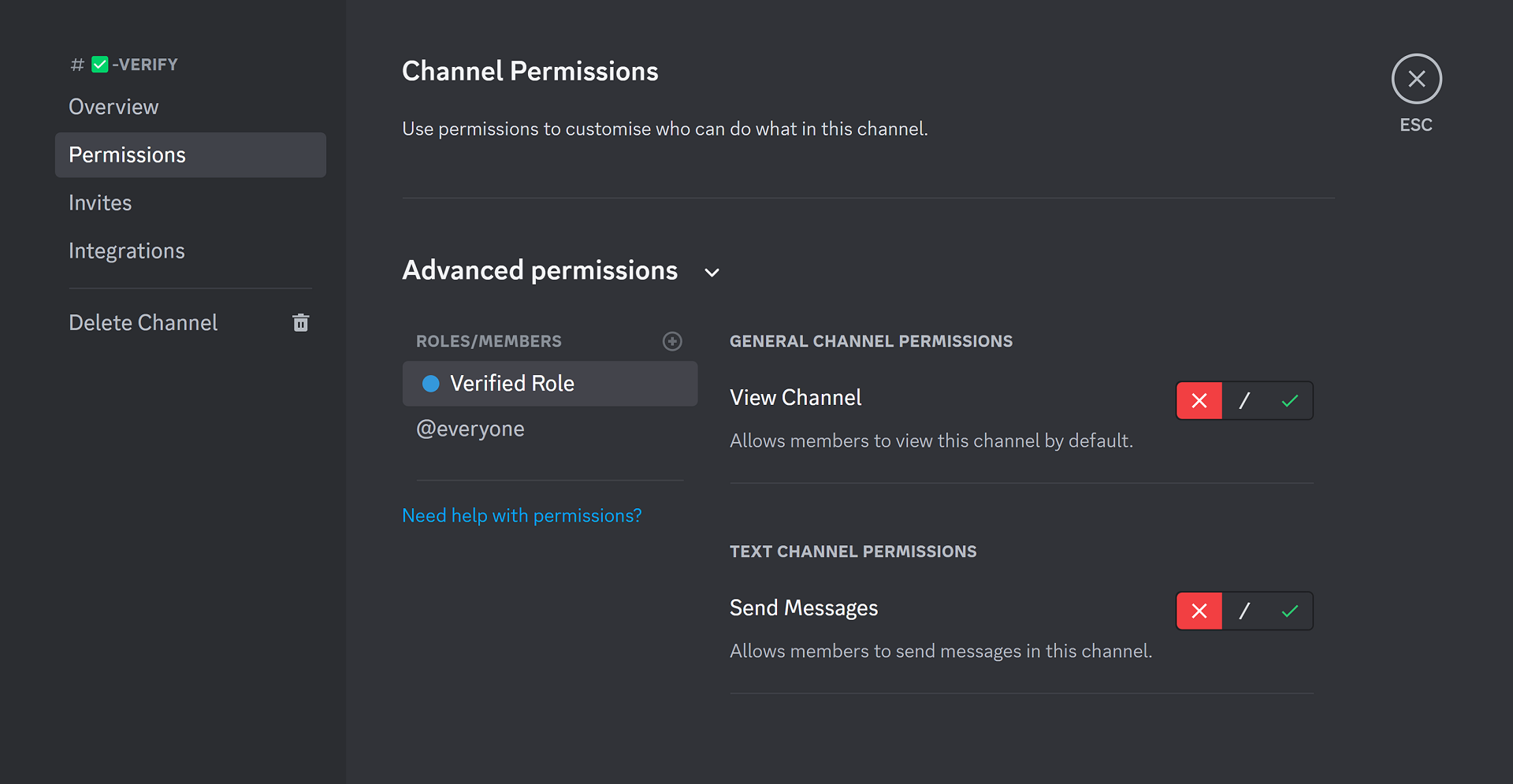Switch to the Invites tab
Screen dimensions: 1513x784
coord(100,203)
